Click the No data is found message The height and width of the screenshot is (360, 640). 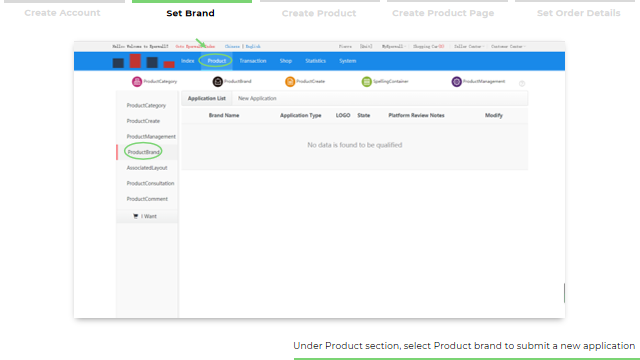(x=355, y=145)
